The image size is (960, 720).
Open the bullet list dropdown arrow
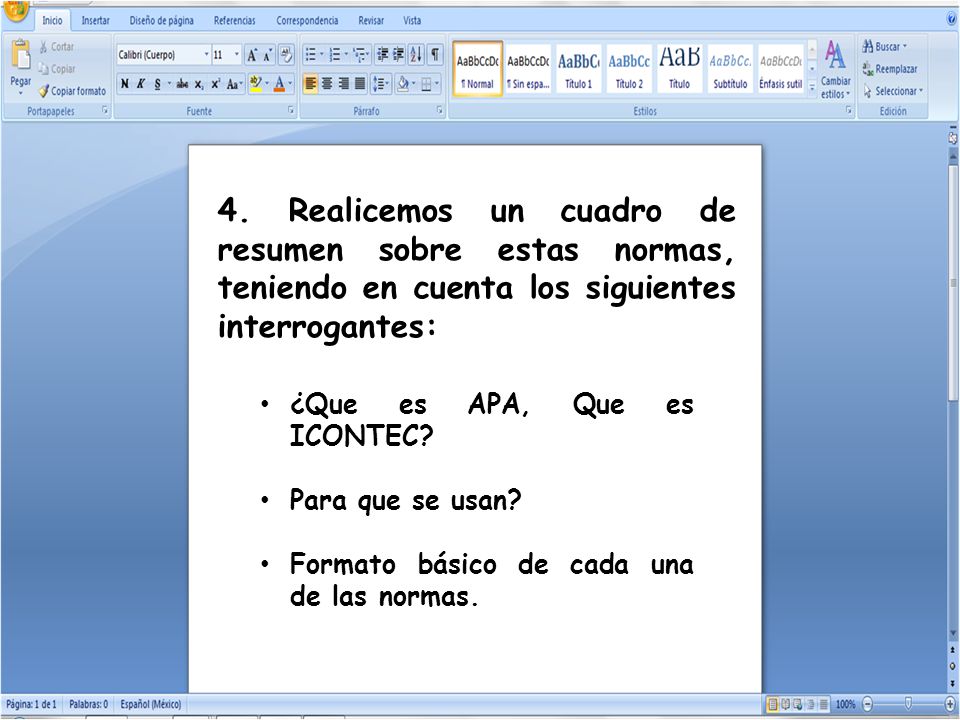322,55
